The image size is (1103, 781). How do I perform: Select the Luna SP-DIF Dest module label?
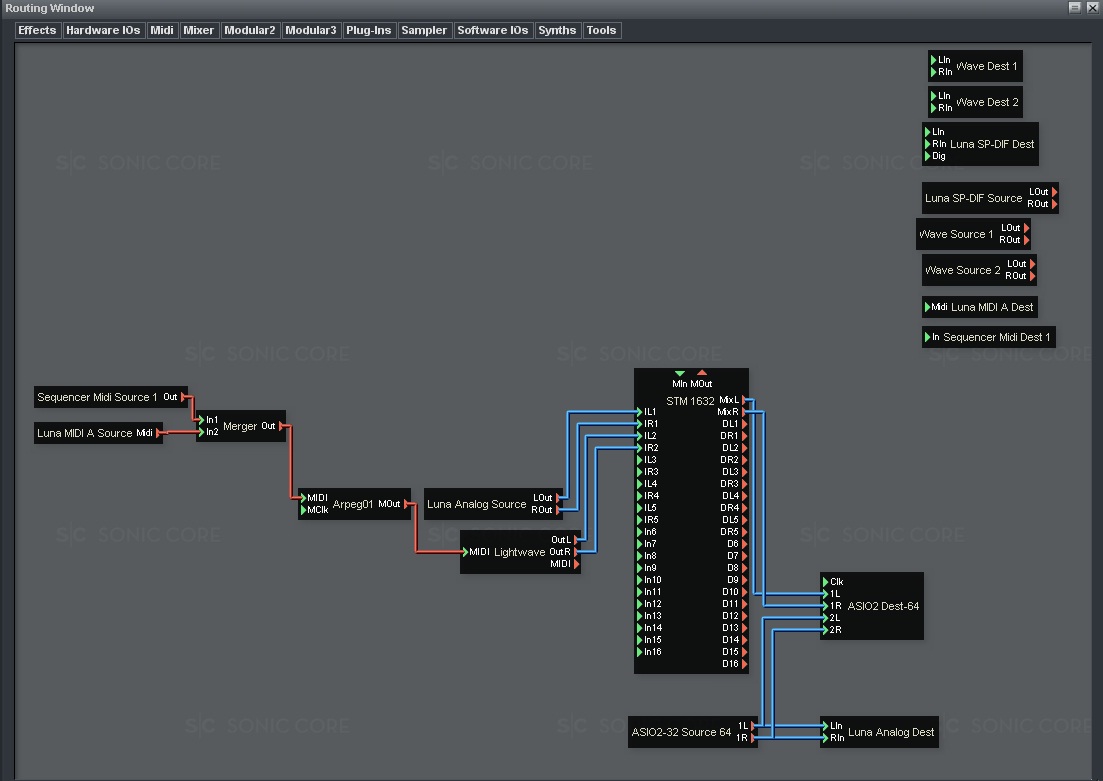coord(992,144)
